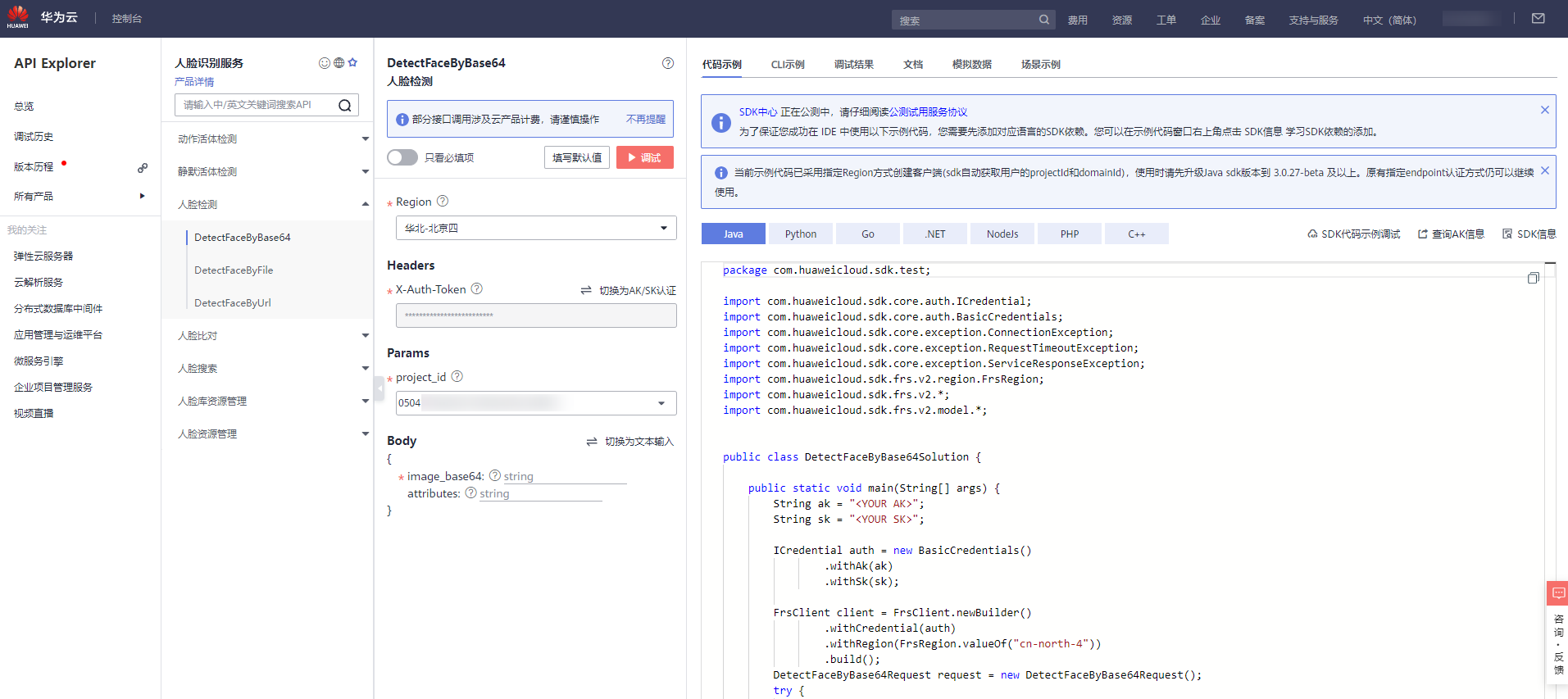Click the API search magnifier icon

345,105
